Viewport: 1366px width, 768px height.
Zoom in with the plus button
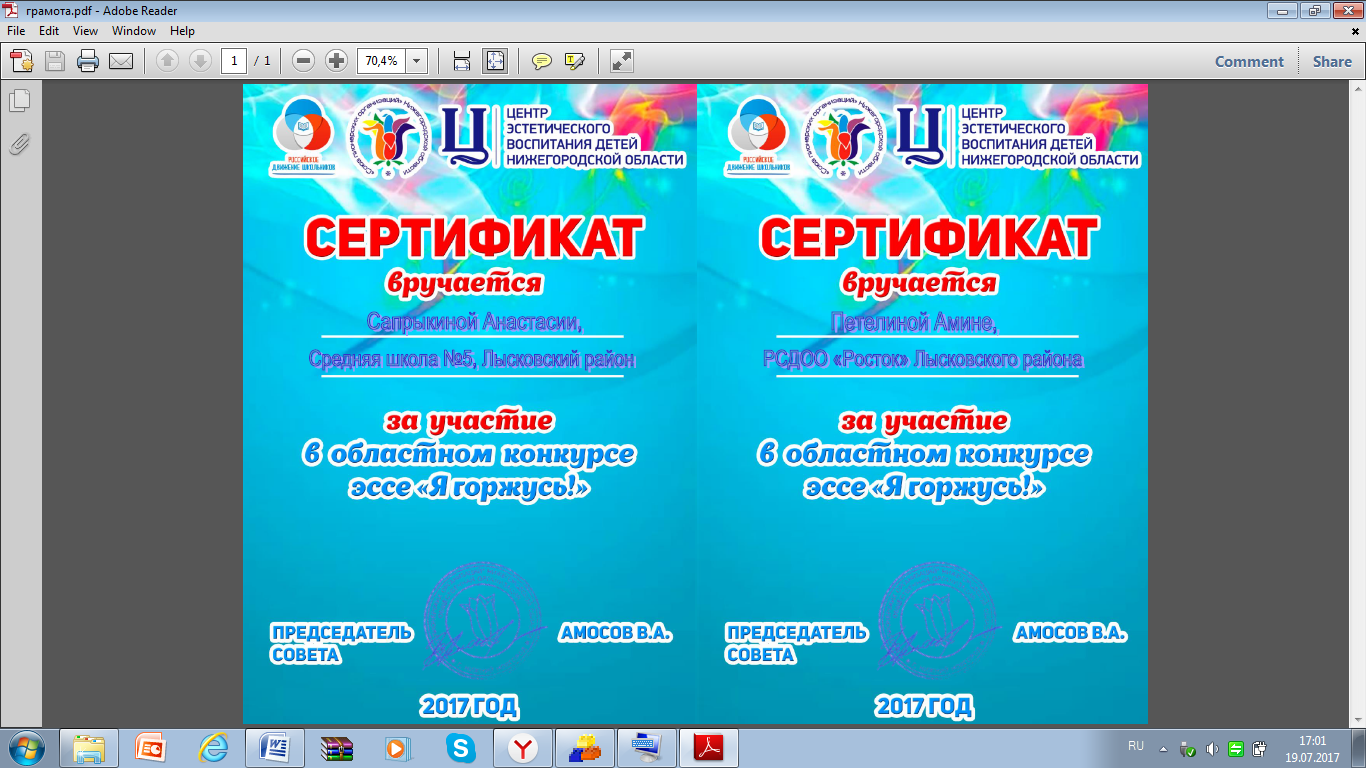point(337,61)
